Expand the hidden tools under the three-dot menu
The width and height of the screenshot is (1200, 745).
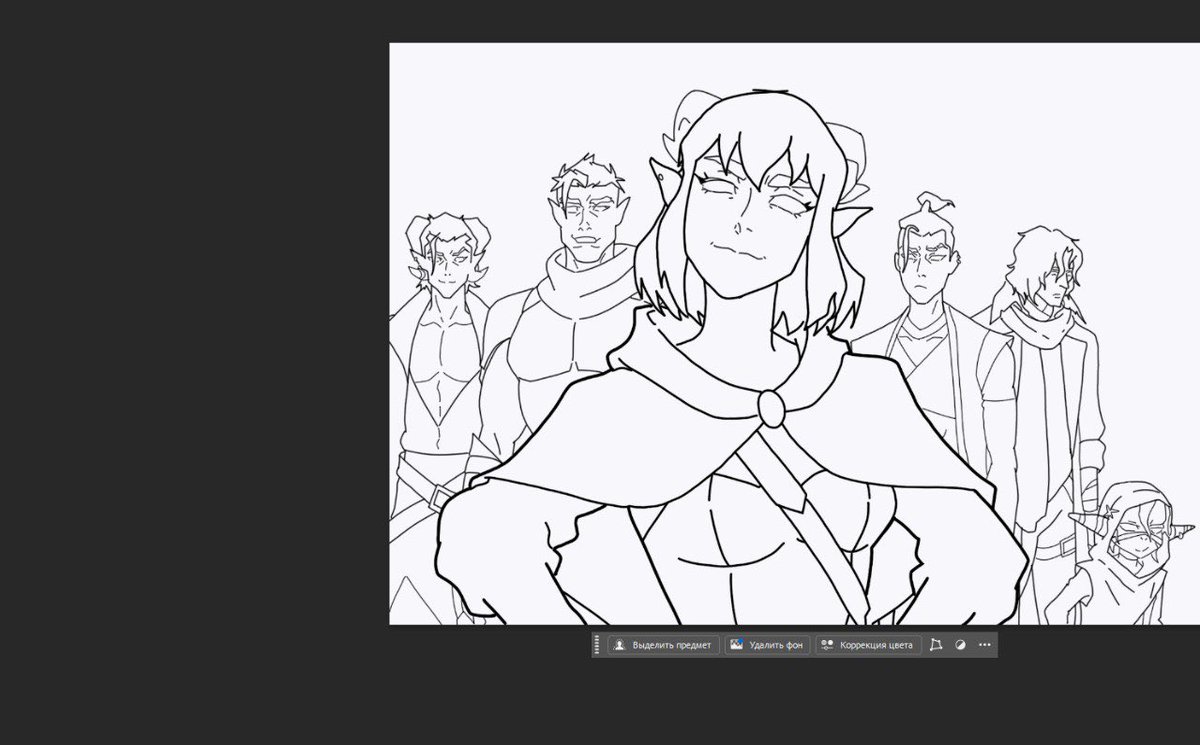pyautogui.click(x=983, y=645)
